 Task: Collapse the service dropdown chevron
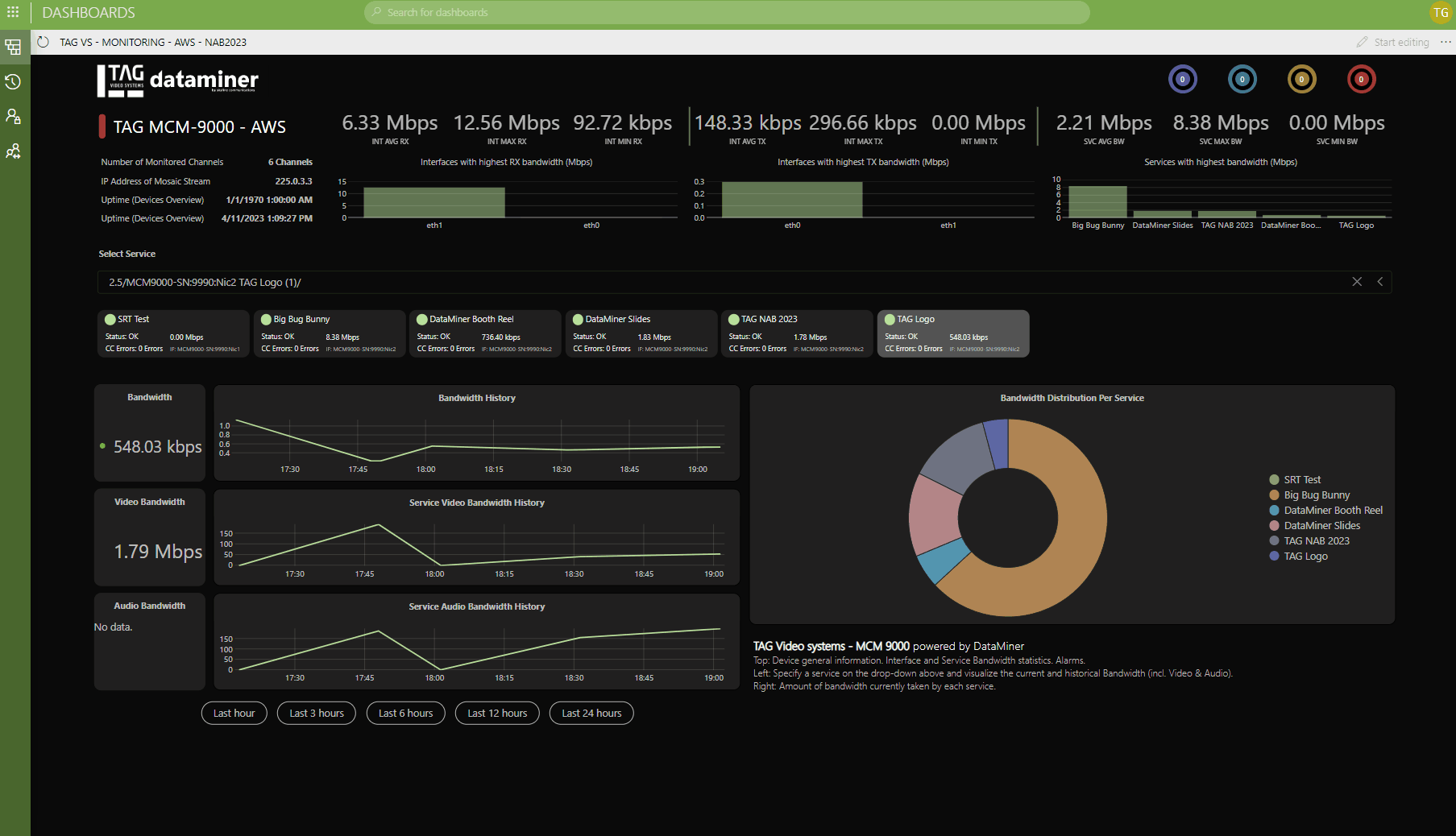click(1380, 282)
